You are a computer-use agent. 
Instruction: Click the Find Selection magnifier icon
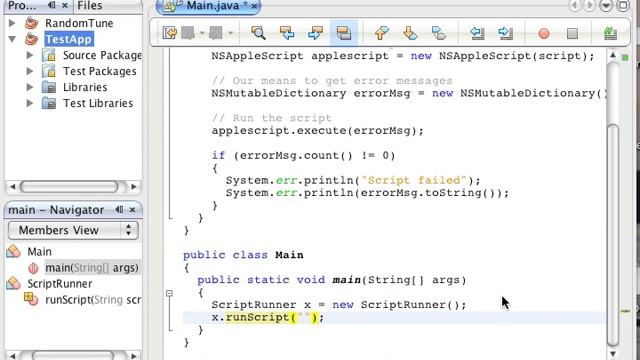pos(258,33)
